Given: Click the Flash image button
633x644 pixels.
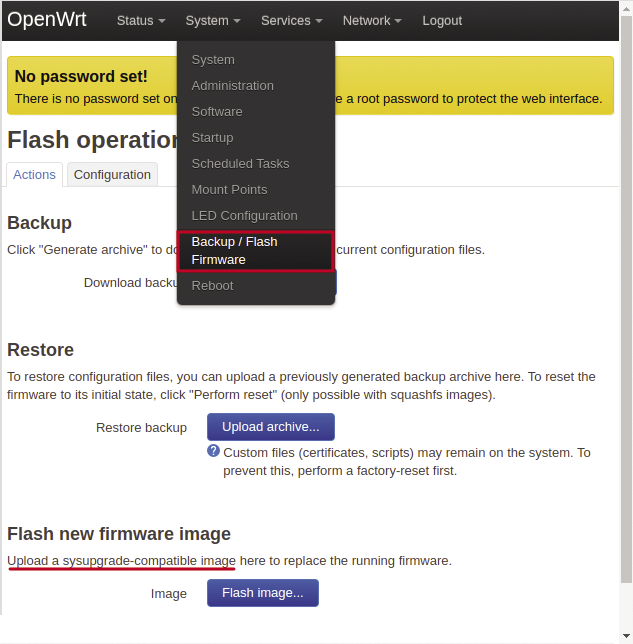Looking at the screenshot, I should 262,593.
